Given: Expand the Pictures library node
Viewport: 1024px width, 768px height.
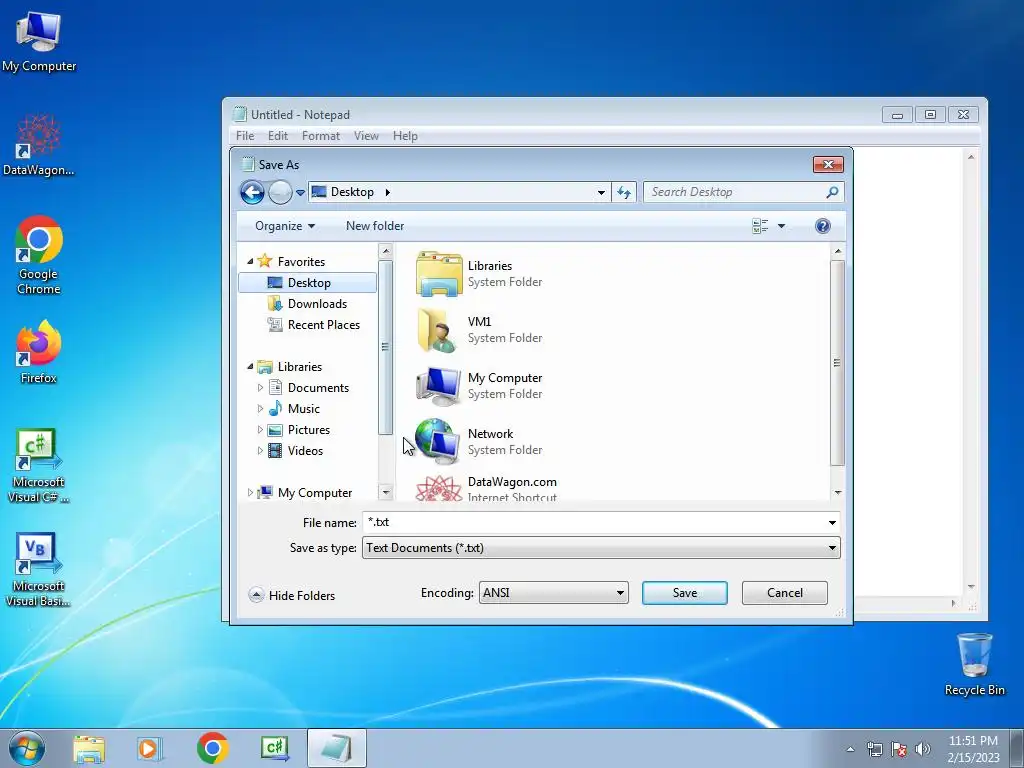Looking at the screenshot, I should pos(260,430).
